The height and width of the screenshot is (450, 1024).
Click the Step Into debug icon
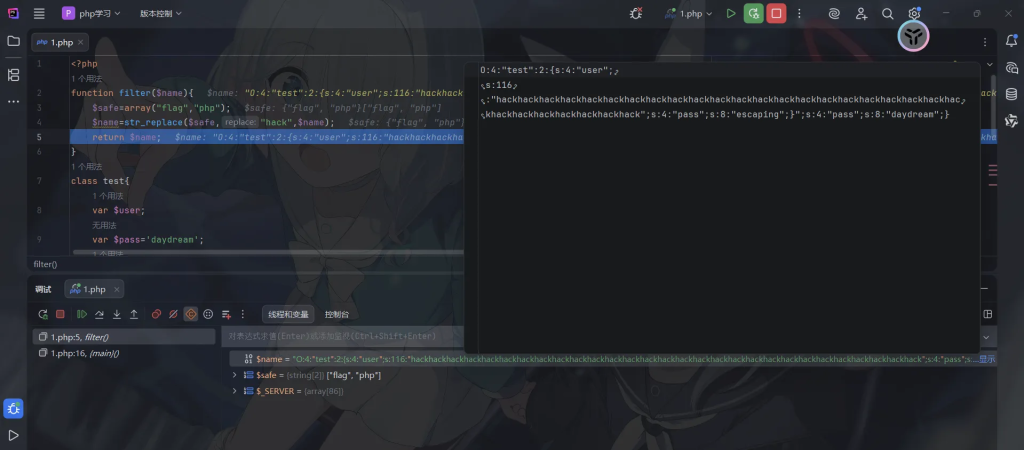116,314
